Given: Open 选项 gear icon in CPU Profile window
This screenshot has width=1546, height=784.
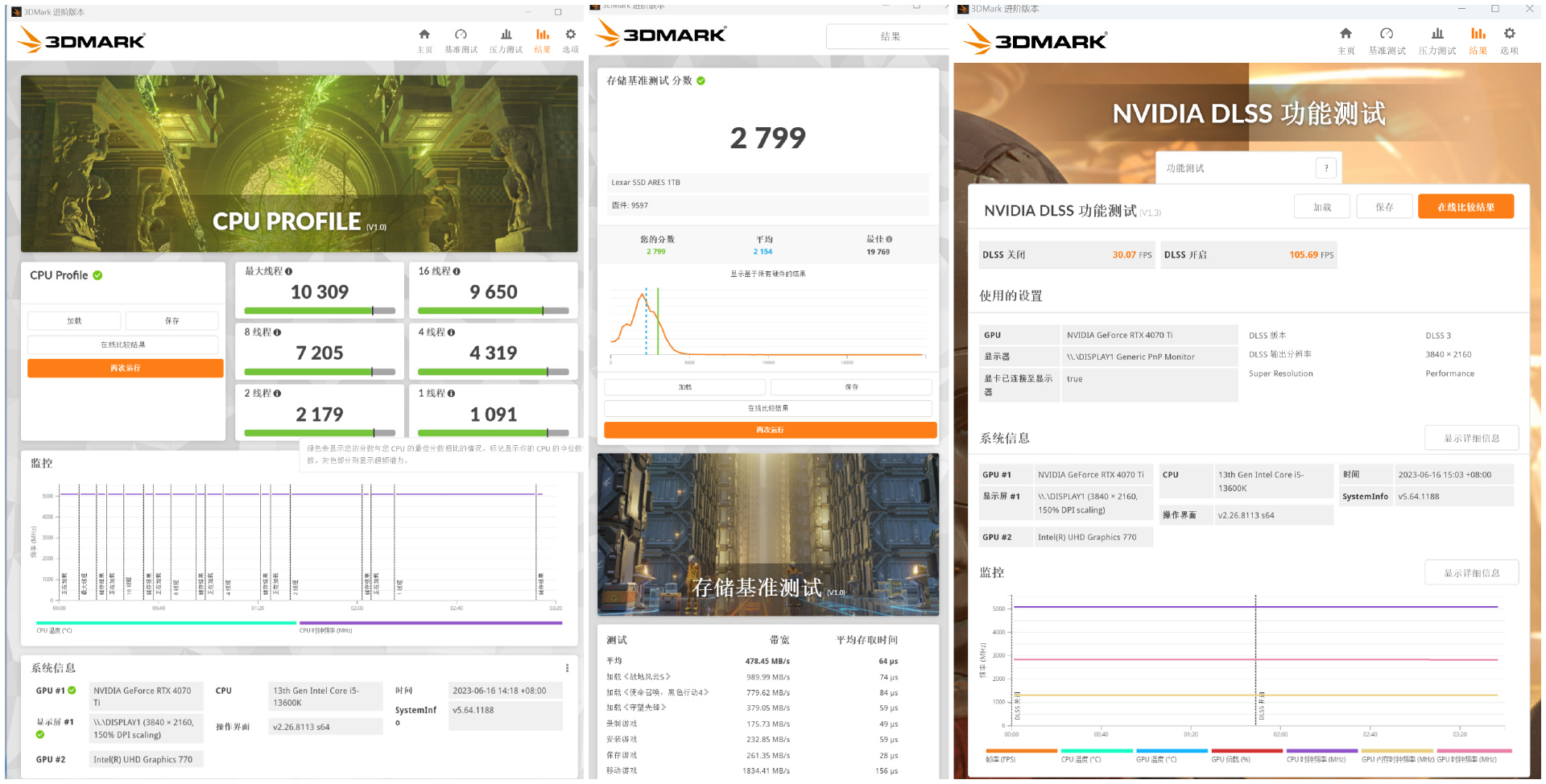Looking at the screenshot, I should coord(571,35).
